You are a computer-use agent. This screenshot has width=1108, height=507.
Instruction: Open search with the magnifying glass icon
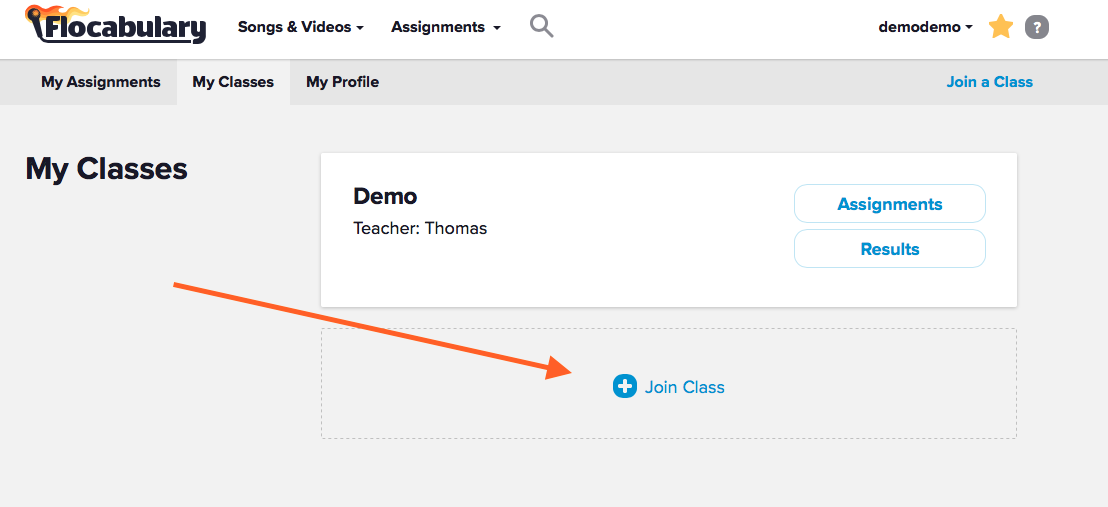541,27
